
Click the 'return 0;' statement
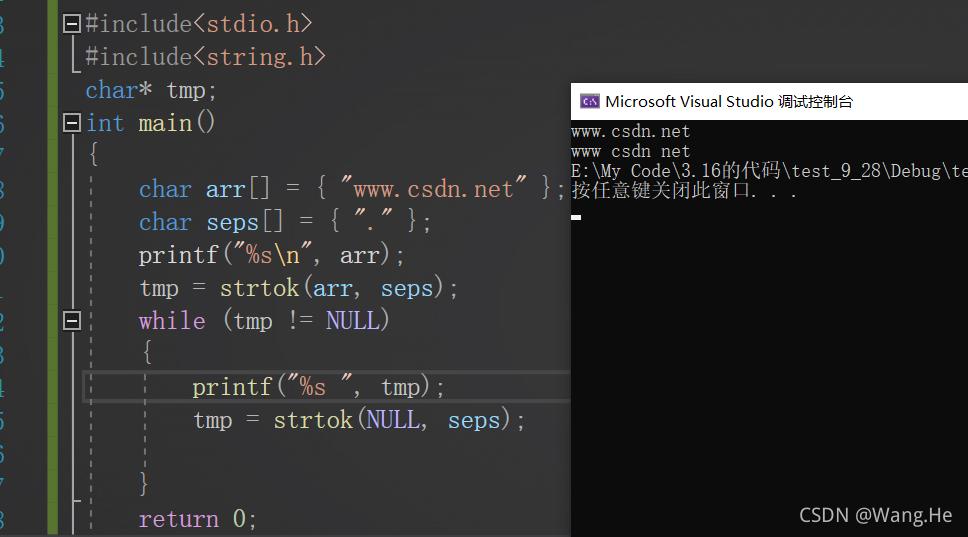pyautogui.click(x=198, y=519)
